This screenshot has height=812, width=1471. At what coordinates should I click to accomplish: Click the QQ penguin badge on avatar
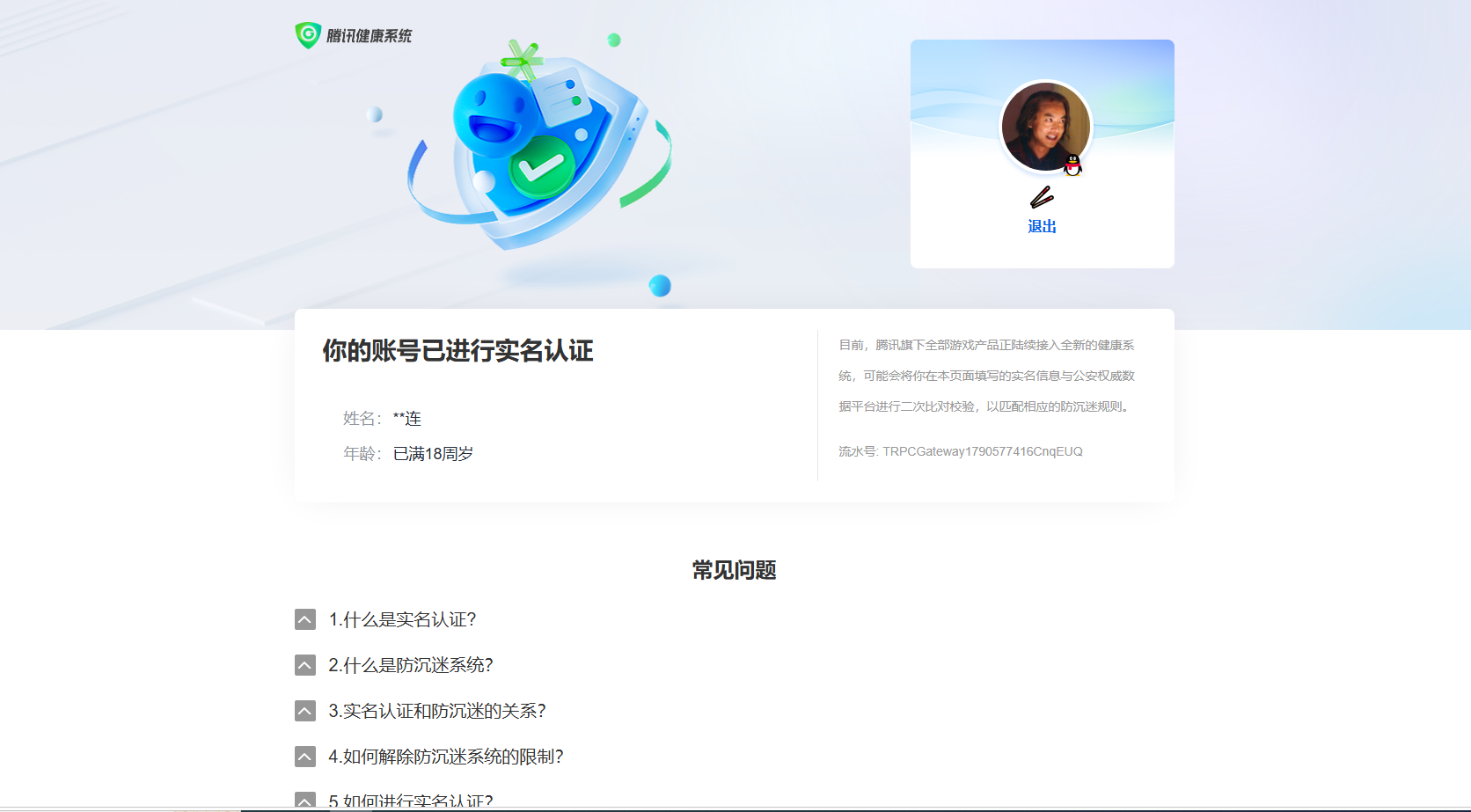1072,165
